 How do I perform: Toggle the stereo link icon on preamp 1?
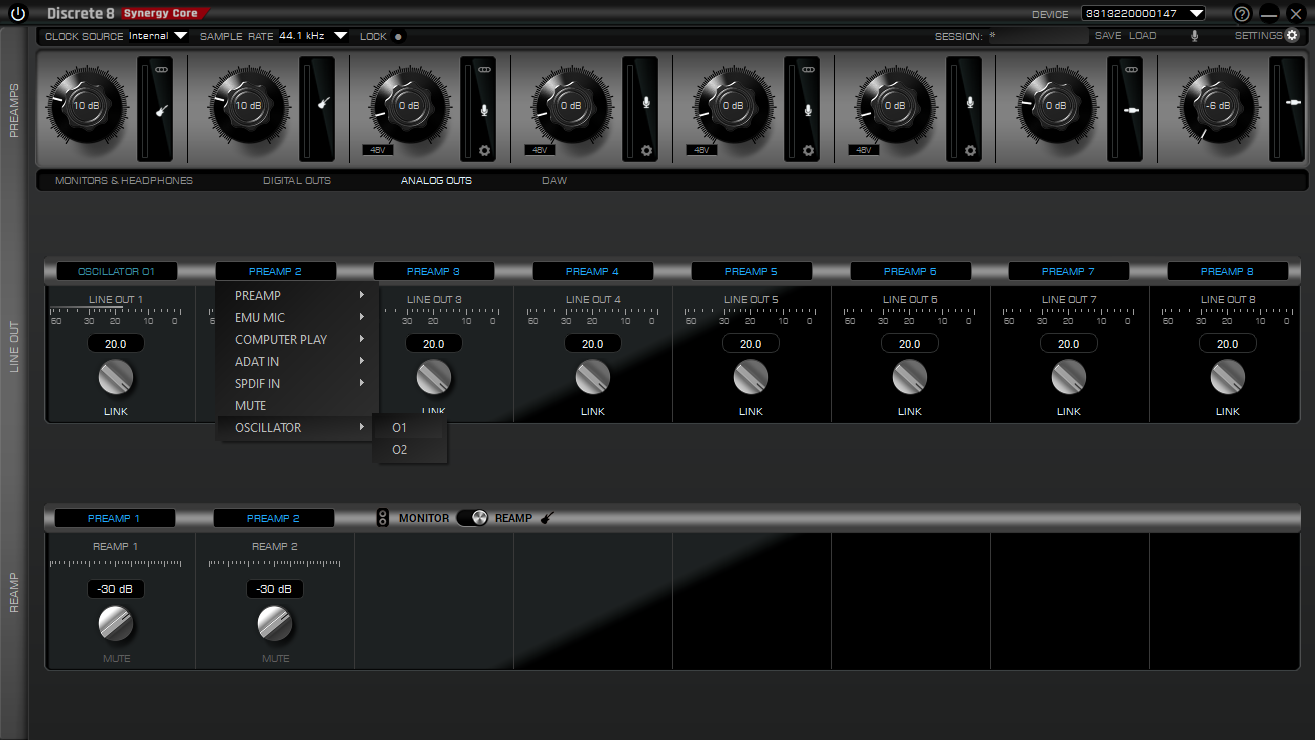click(162, 68)
